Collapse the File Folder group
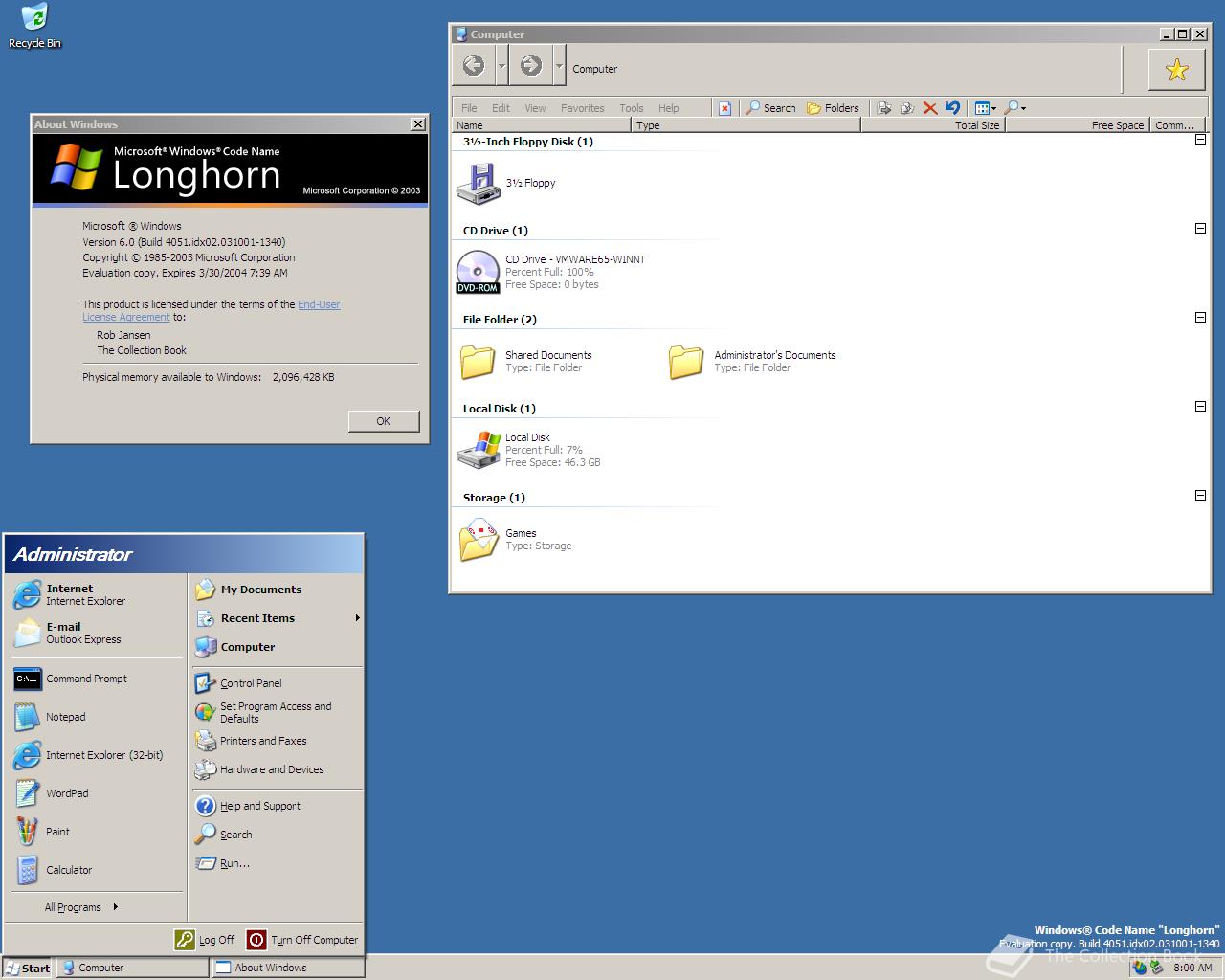 (1200, 318)
